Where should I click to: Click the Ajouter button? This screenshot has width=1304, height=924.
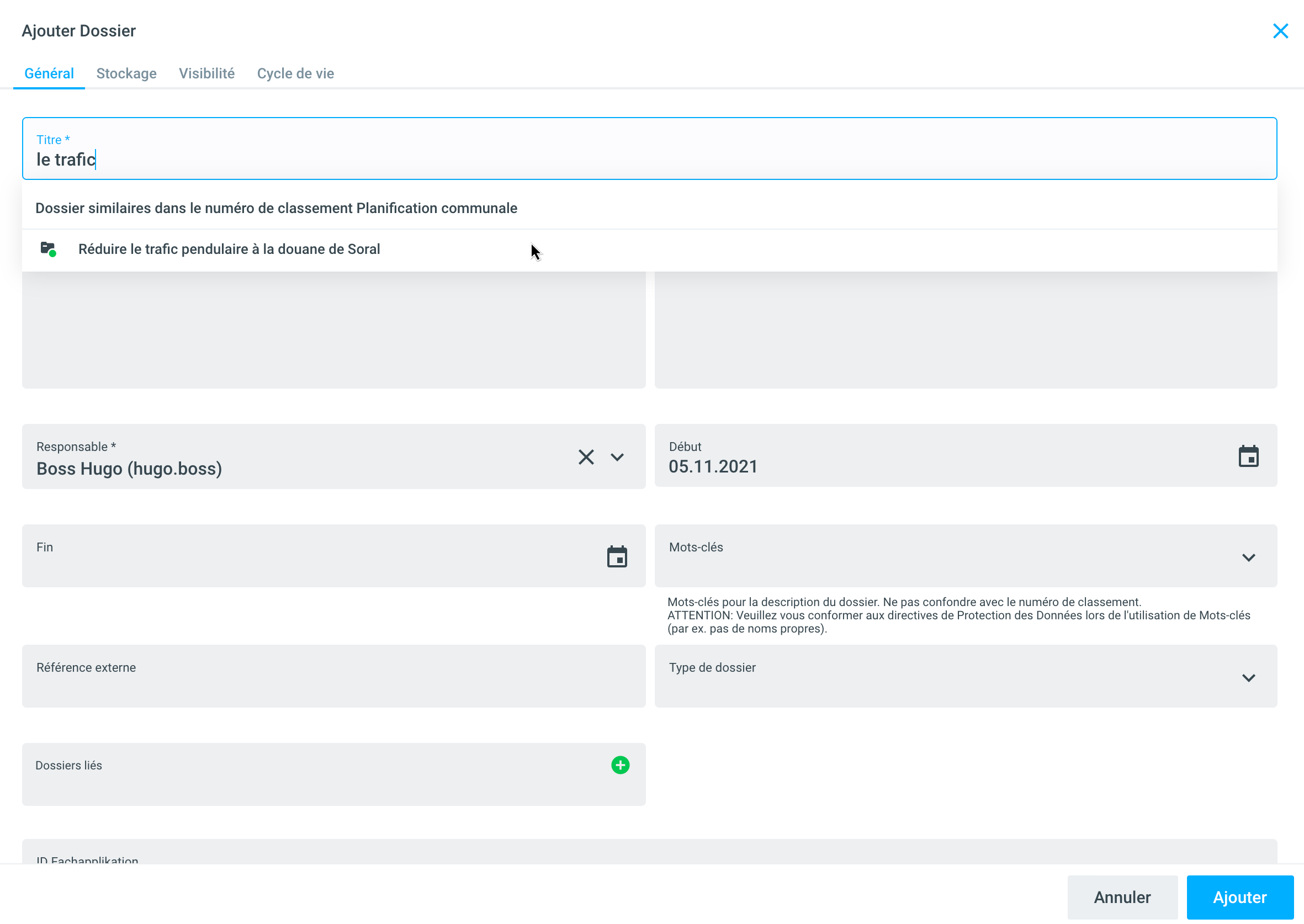1239,897
